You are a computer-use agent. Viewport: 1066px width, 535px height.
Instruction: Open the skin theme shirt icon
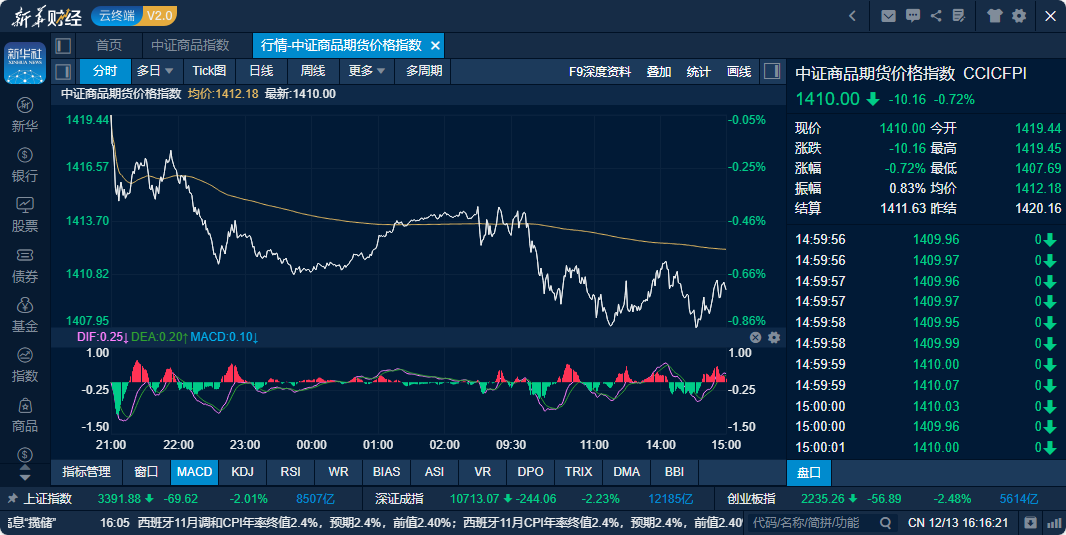994,15
